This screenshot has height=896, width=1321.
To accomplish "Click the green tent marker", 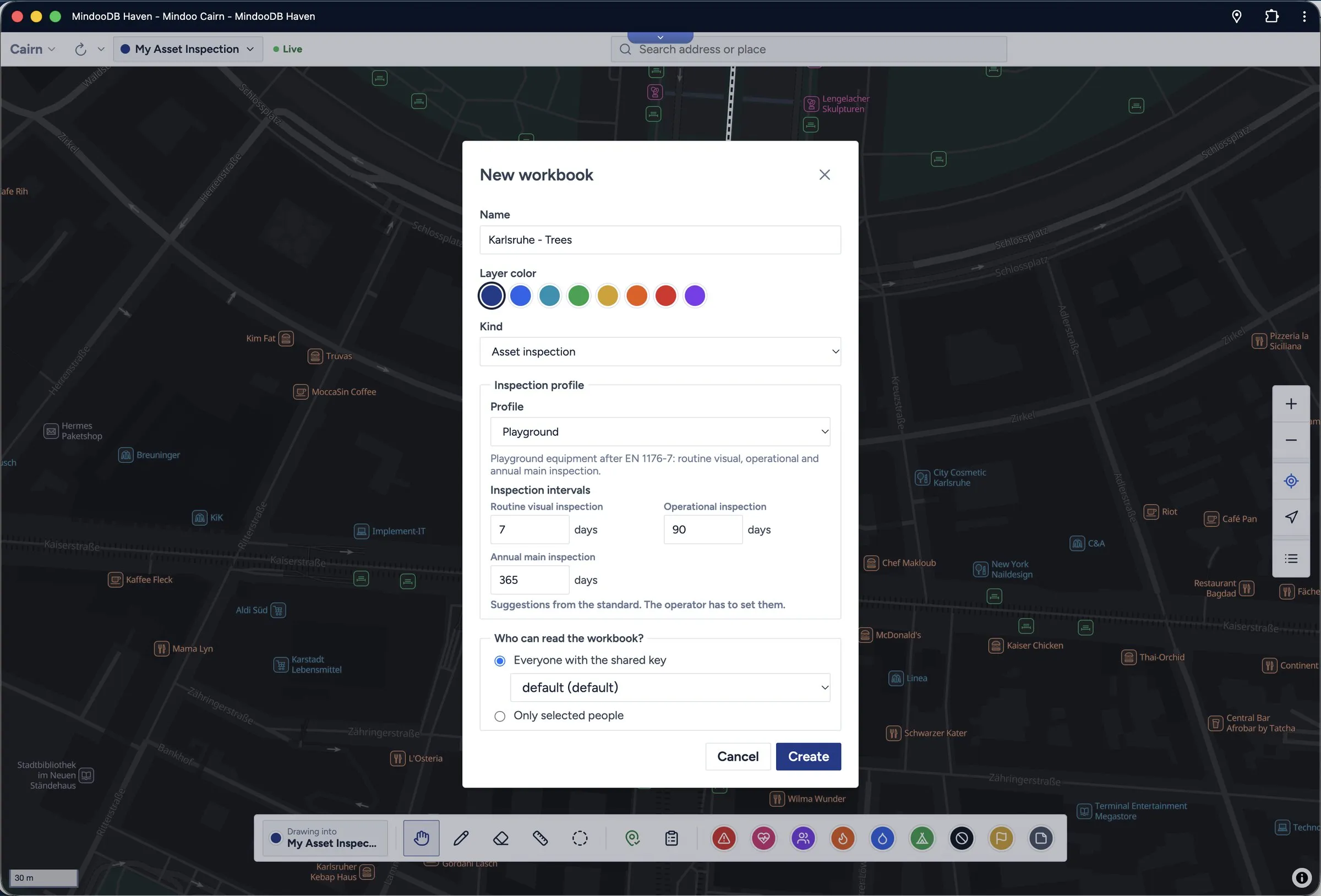I will [x=922, y=838].
